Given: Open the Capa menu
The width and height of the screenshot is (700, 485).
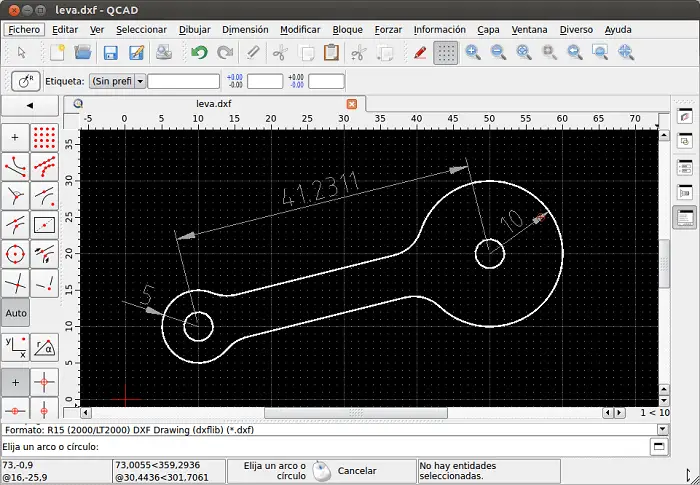Looking at the screenshot, I should 488,30.
